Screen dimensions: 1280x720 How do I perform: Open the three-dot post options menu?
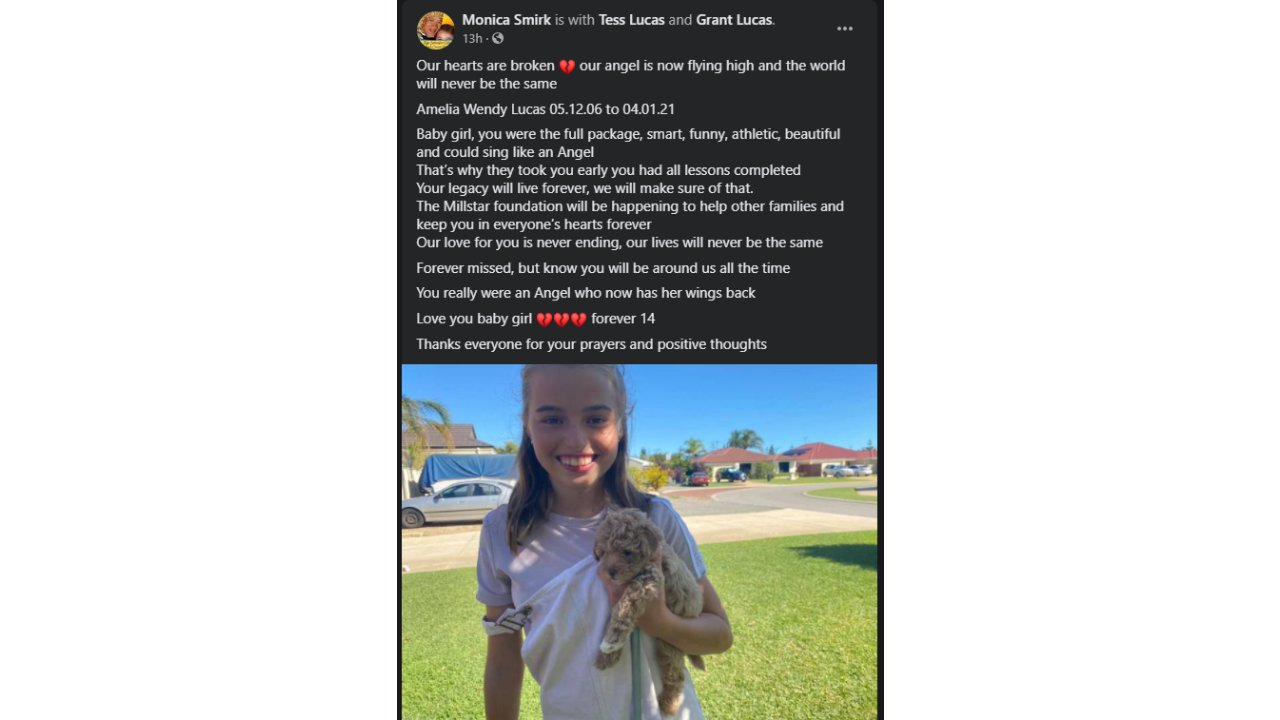coord(845,29)
